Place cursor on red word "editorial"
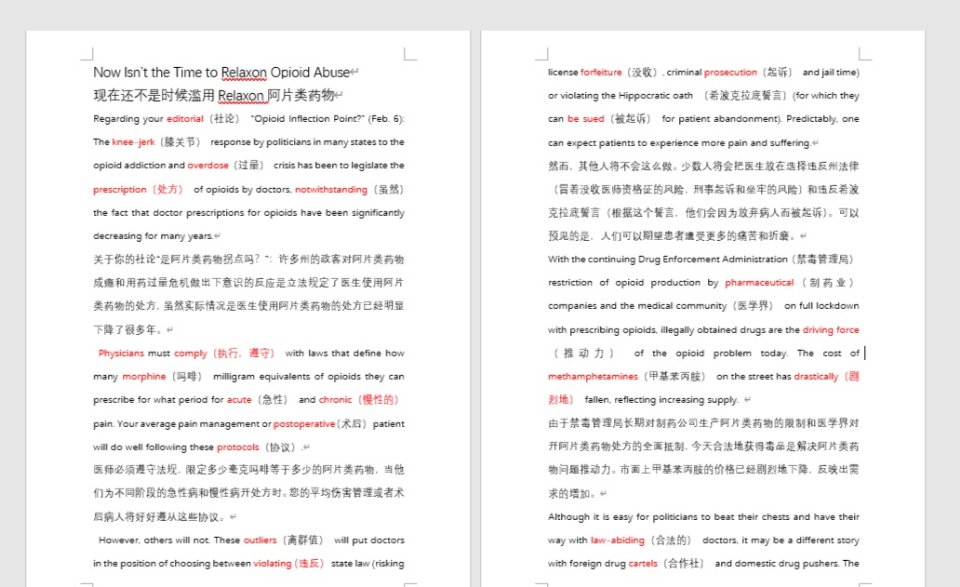 click(x=184, y=119)
